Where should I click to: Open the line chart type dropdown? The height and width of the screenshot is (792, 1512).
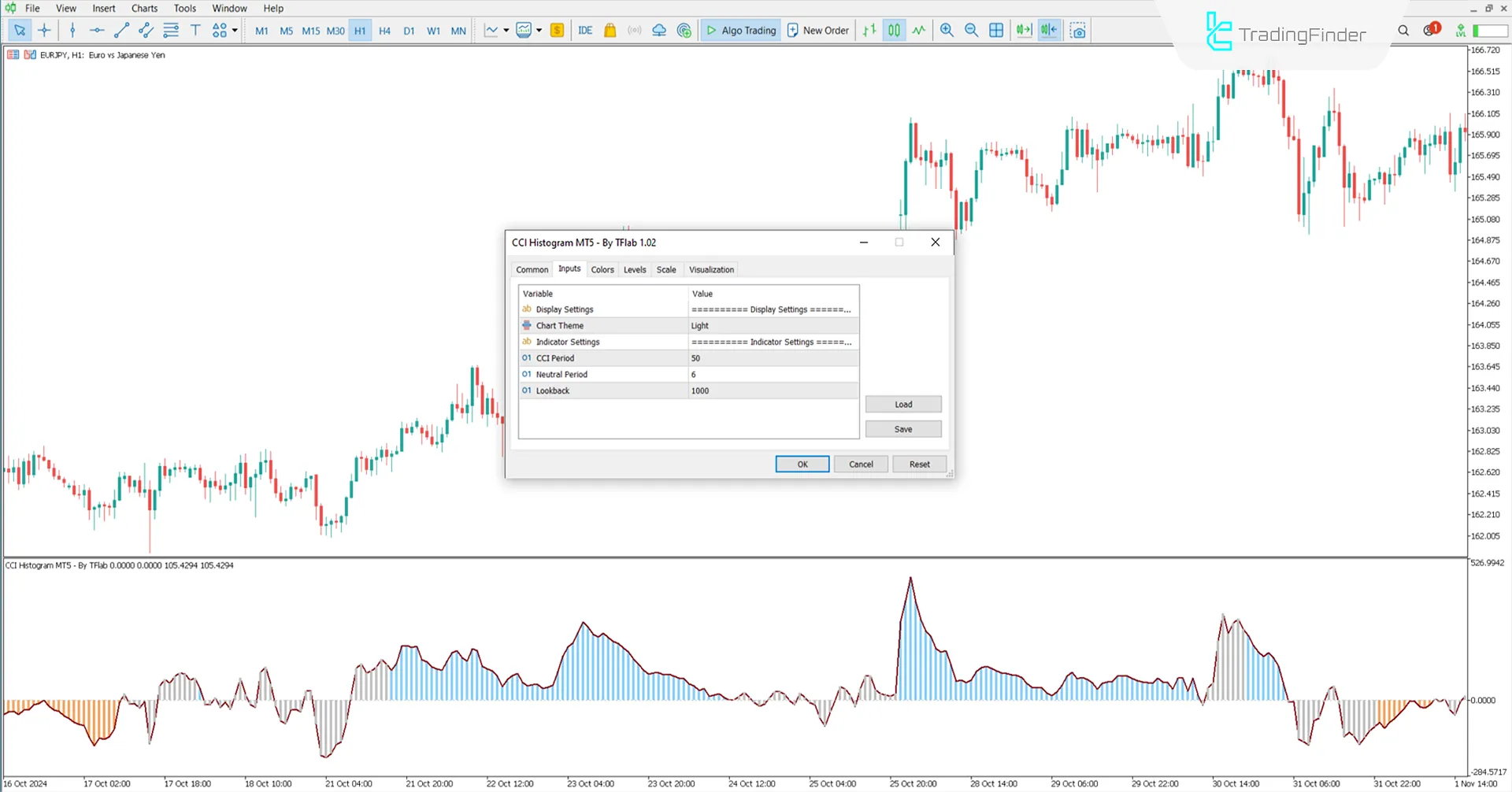click(506, 30)
